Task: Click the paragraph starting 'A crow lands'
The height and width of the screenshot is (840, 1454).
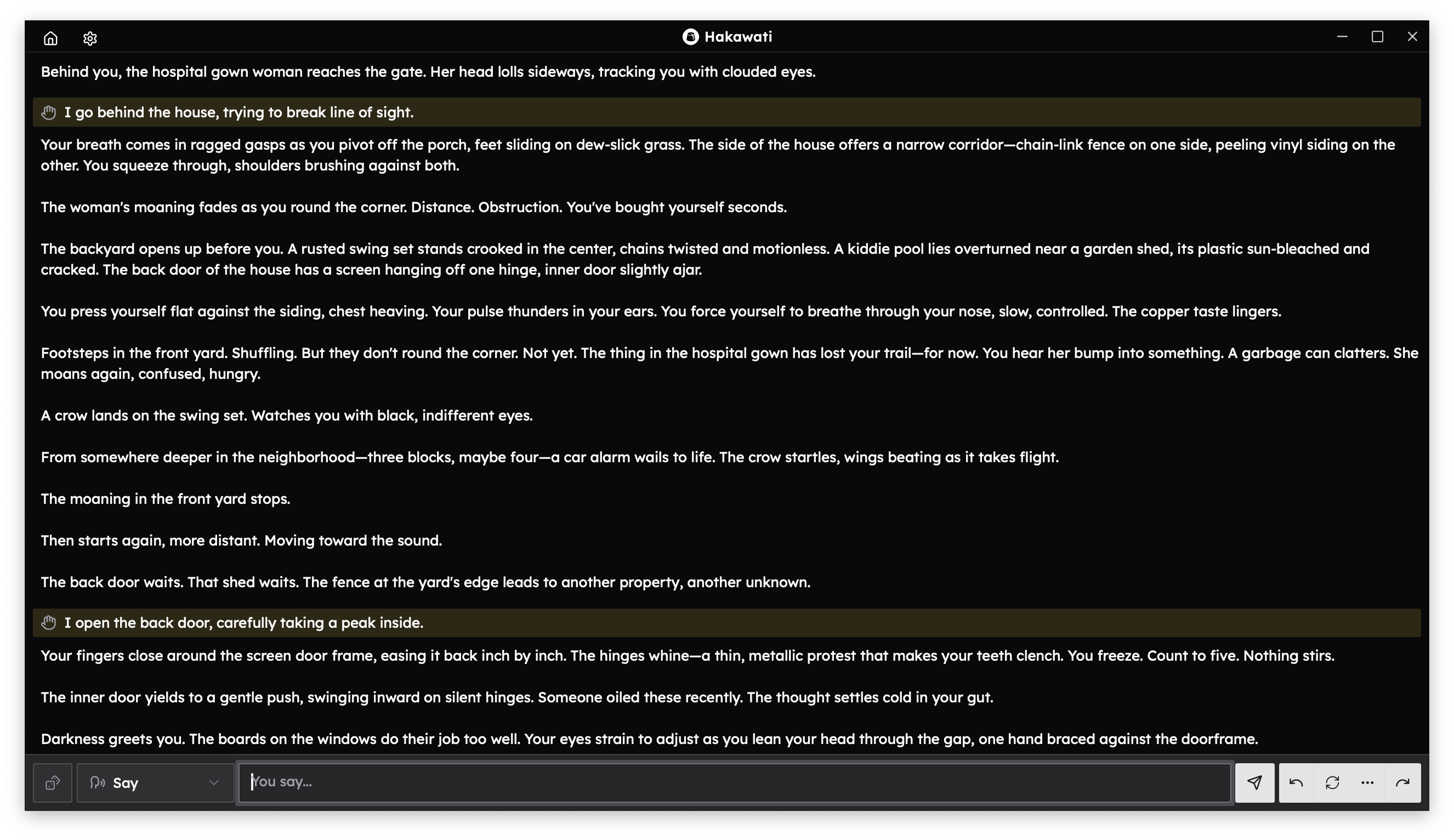Action: pos(287,416)
